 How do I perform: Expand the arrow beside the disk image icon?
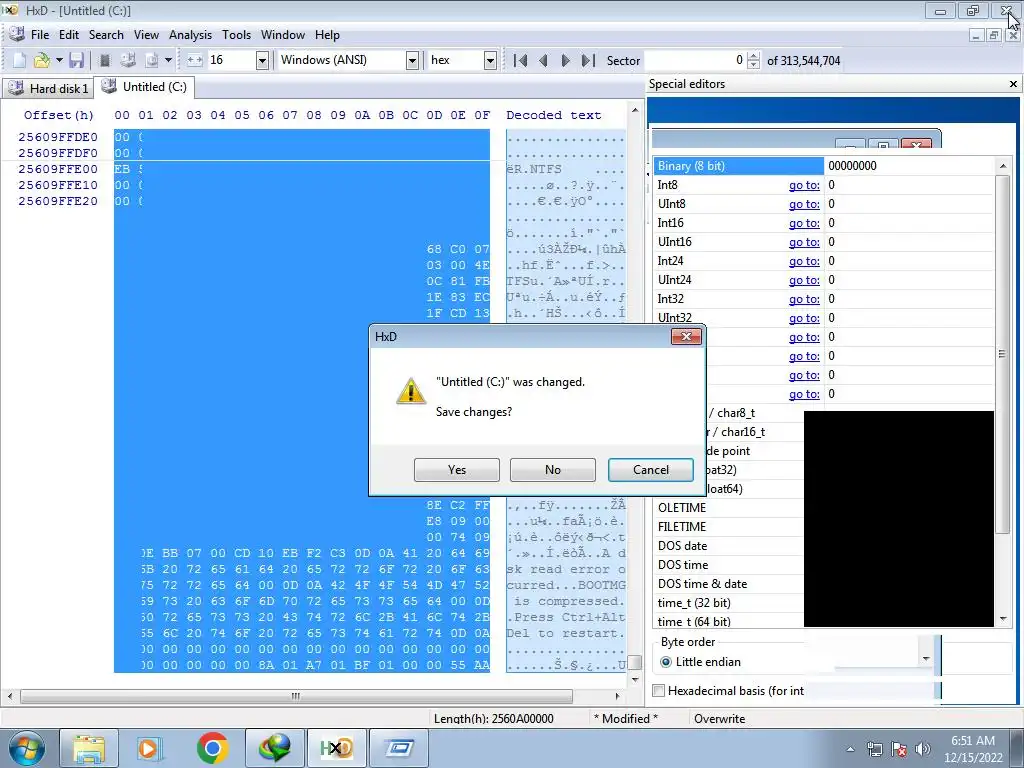click(x=168, y=60)
